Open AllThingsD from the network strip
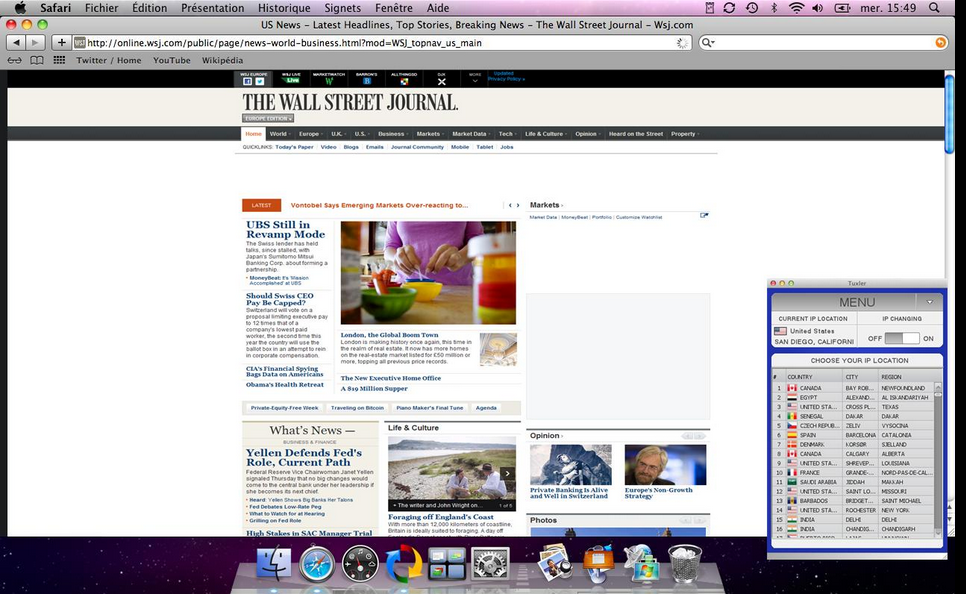966x594 pixels. (x=404, y=78)
